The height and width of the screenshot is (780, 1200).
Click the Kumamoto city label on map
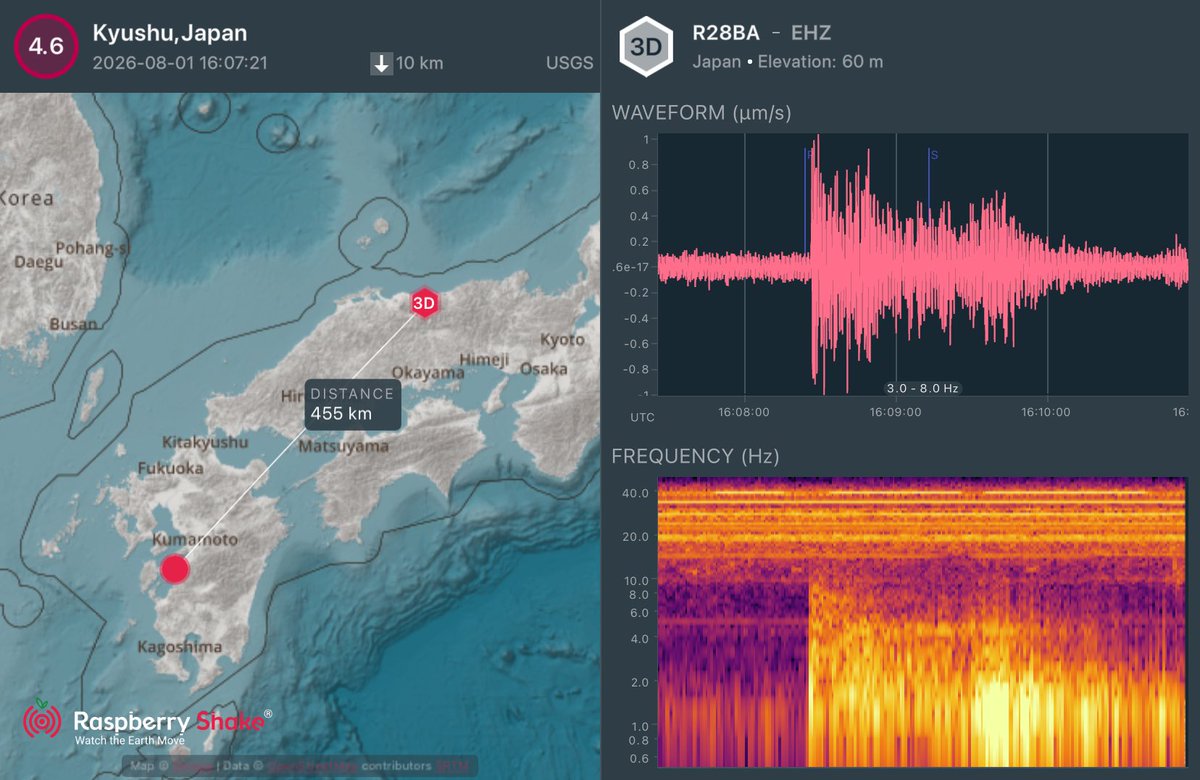click(195, 540)
